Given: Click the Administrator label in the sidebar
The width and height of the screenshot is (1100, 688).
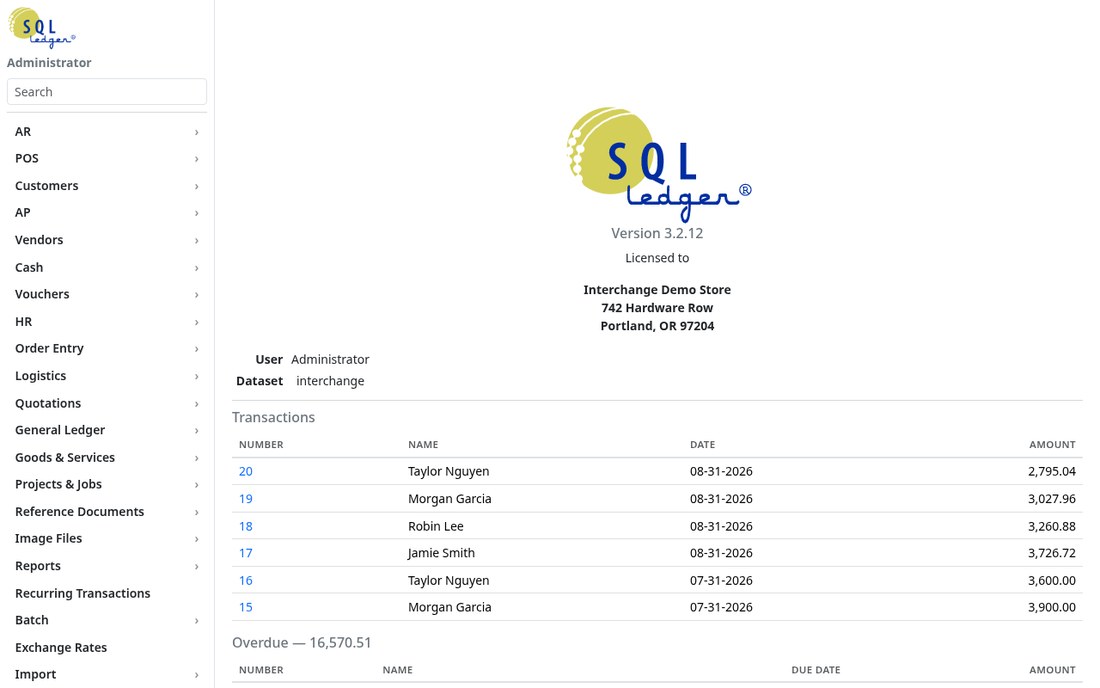Looking at the screenshot, I should [49, 62].
